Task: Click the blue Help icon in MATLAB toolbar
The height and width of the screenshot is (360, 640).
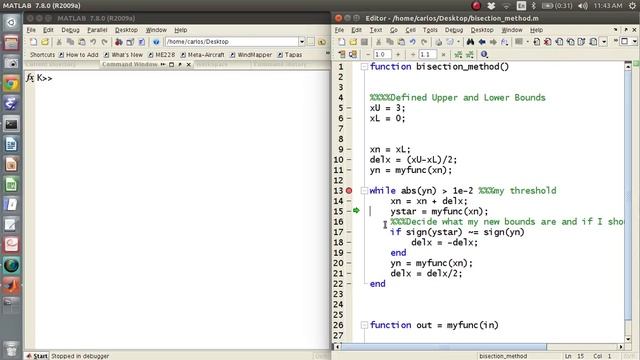Action: pyautogui.click(x=156, y=42)
